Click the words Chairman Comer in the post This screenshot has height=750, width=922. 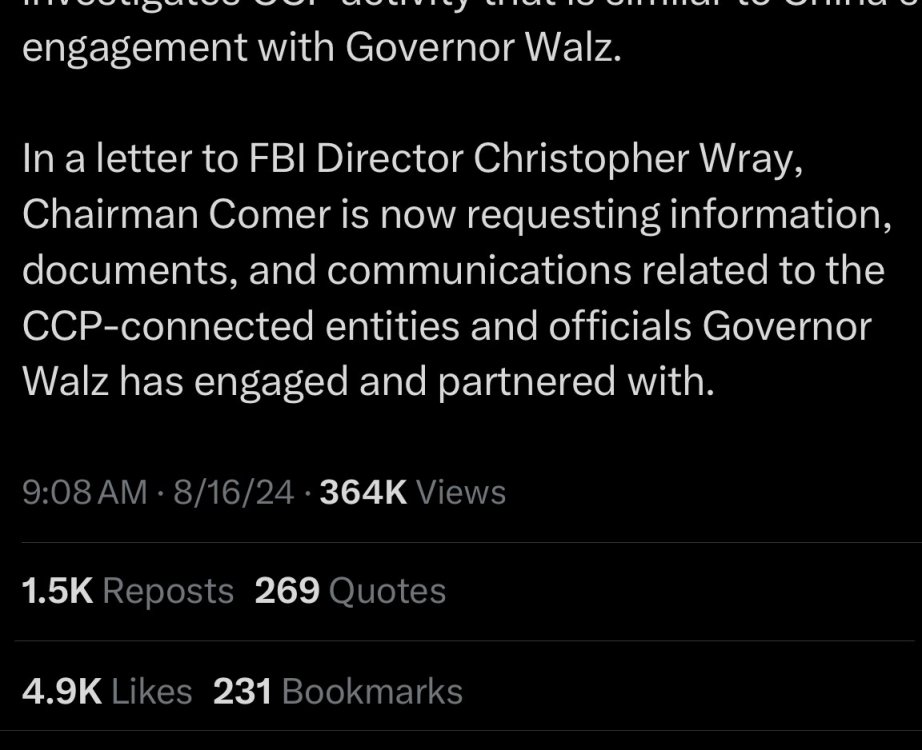click(x=176, y=214)
